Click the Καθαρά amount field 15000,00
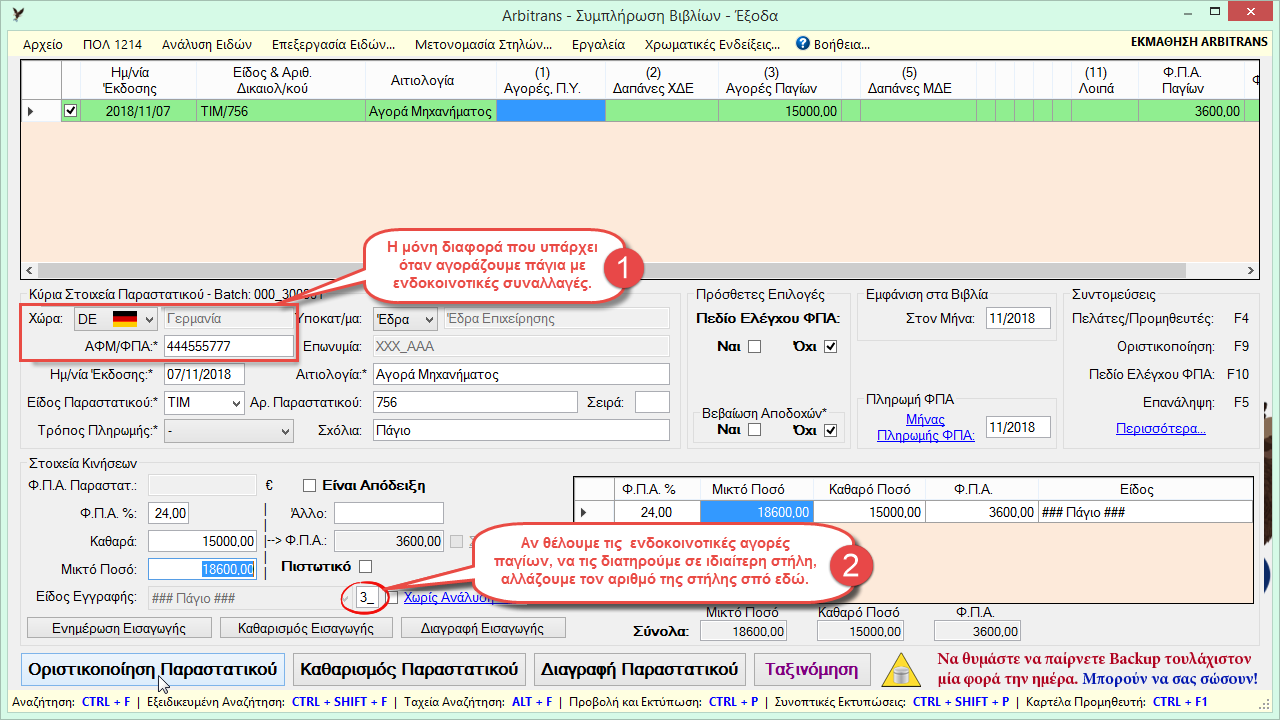Image resolution: width=1280 pixels, height=720 pixels. tap(202, 540)
